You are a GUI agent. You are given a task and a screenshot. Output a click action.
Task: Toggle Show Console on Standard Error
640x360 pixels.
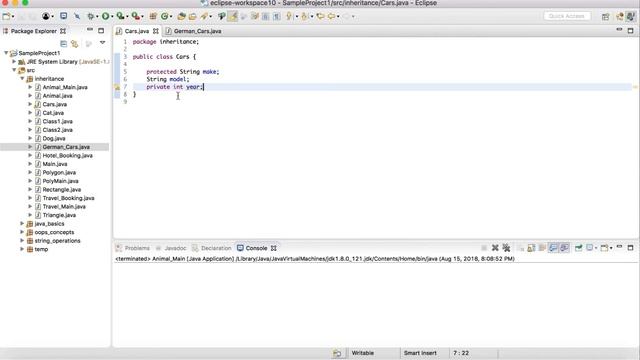pyautogui.click(x=564, y=248)
